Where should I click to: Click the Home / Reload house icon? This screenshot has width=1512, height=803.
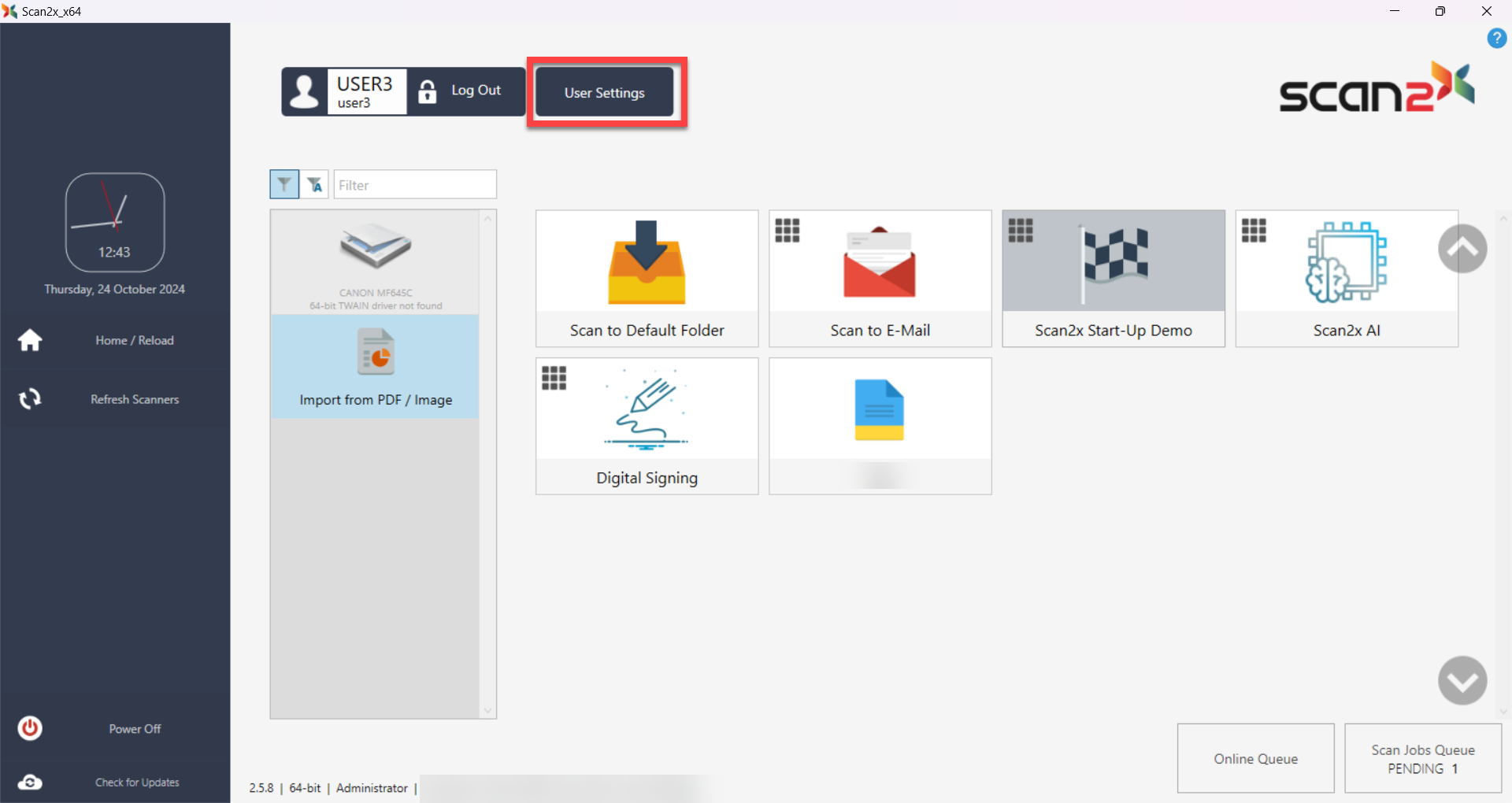(30, 340)
